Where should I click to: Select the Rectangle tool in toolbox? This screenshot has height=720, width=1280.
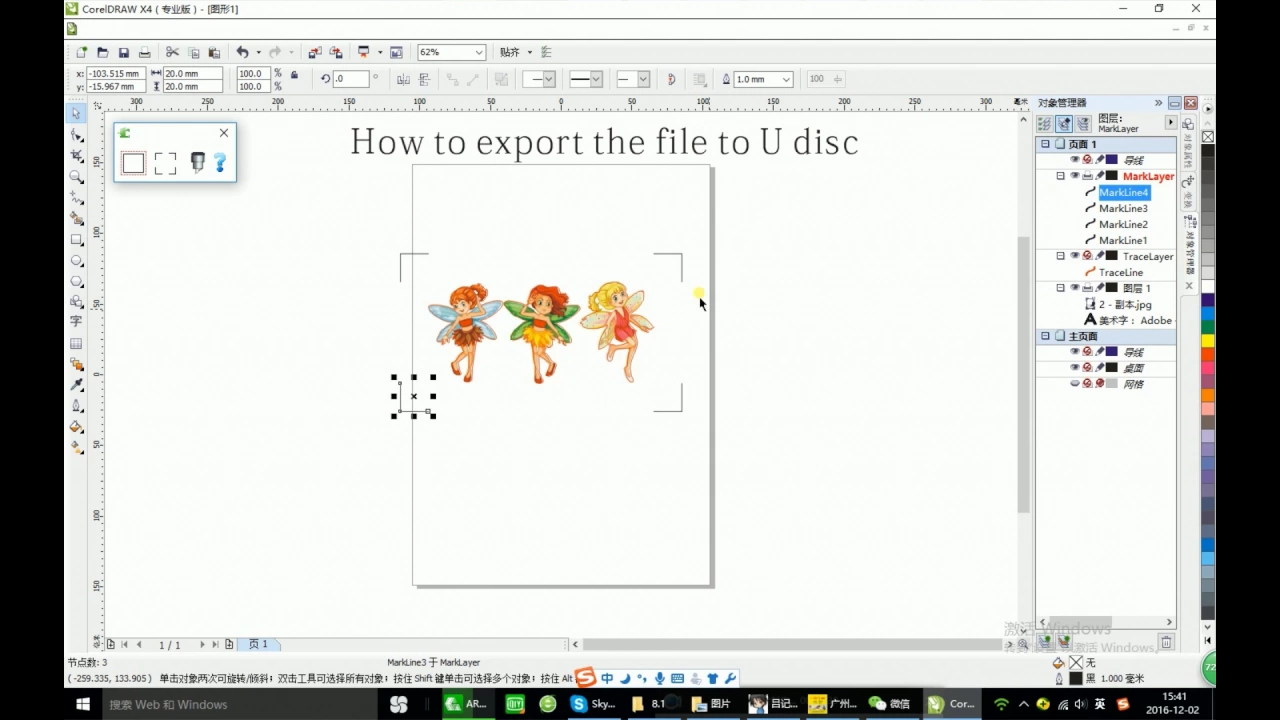pyautogui.click(x=76, y=240)
